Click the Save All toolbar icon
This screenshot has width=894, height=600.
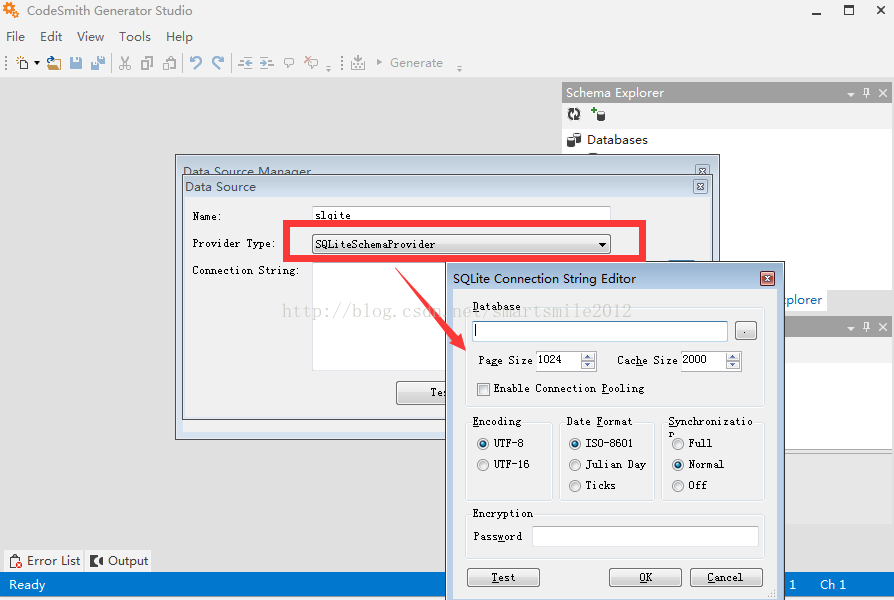pos(98,63)
